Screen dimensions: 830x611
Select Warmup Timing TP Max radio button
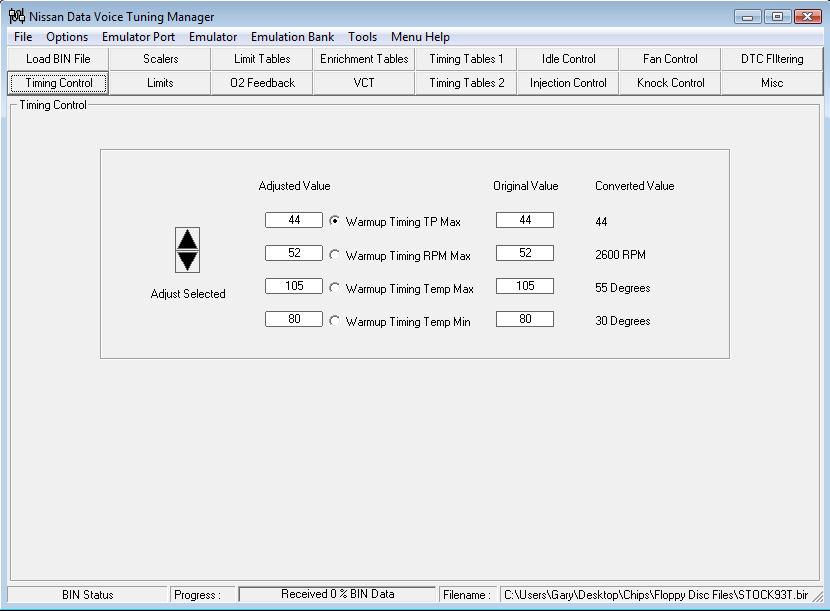tap(334, 221)
